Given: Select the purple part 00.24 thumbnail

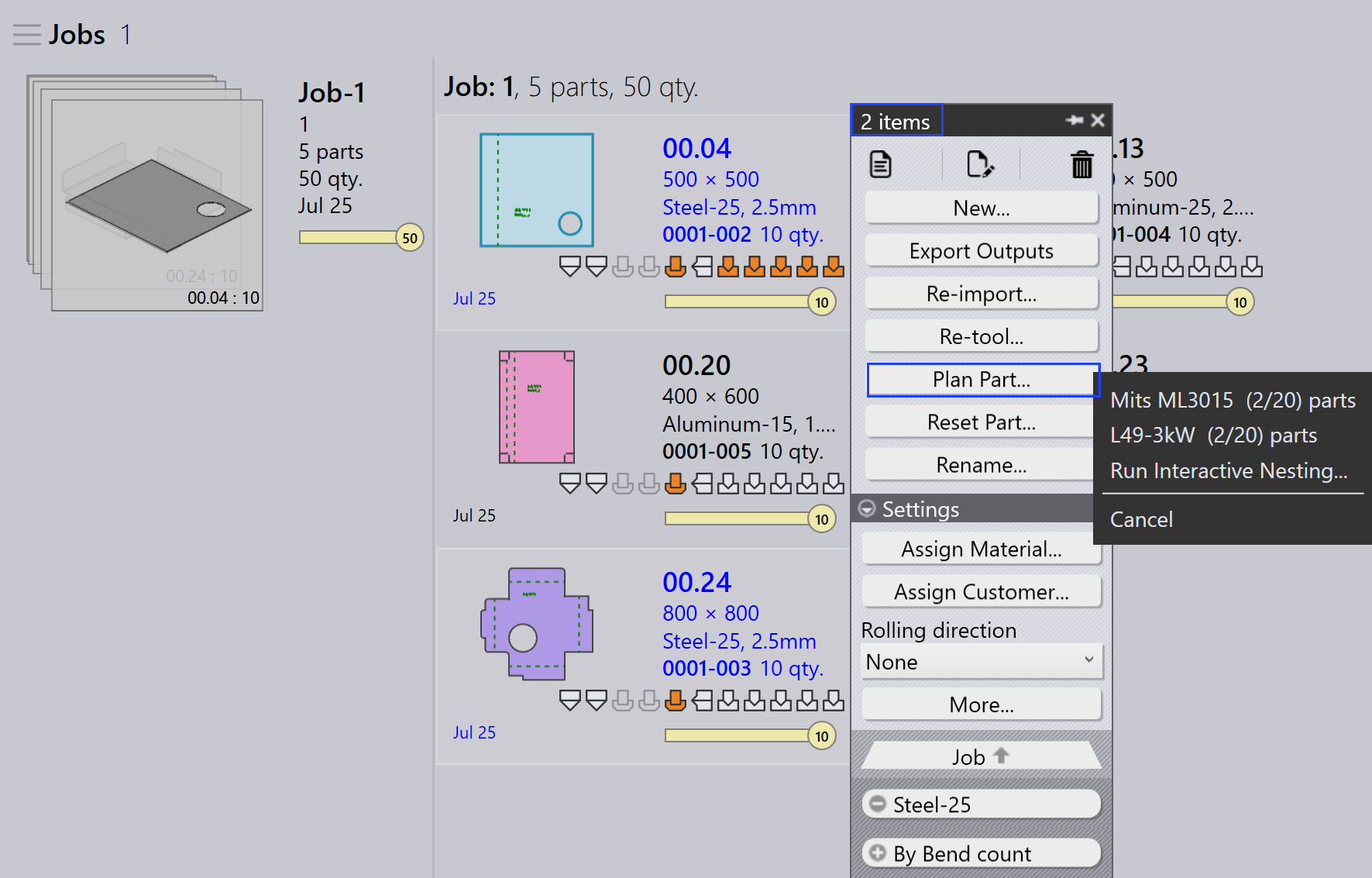Looking at the screenshot, I should point(537,624).
